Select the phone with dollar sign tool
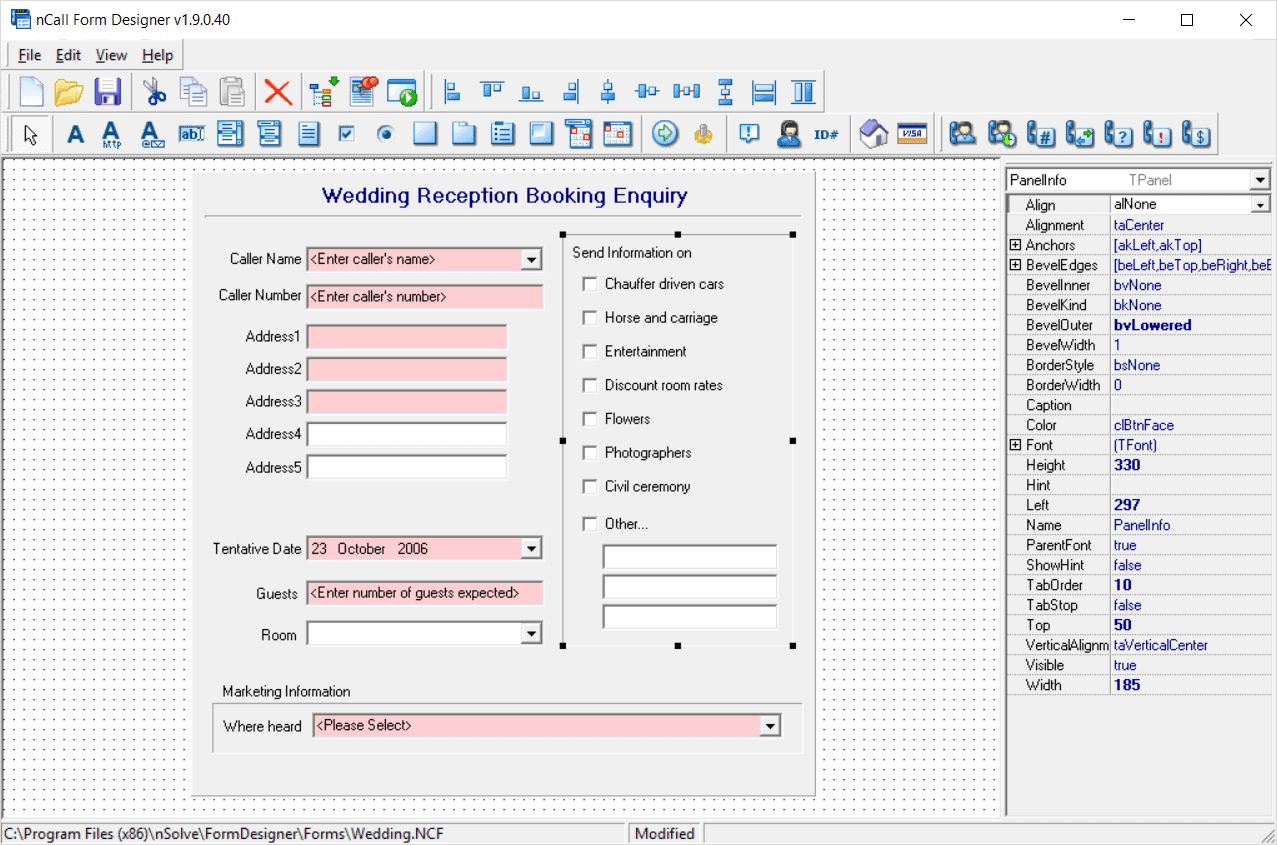 click(x=1197, y=133)
